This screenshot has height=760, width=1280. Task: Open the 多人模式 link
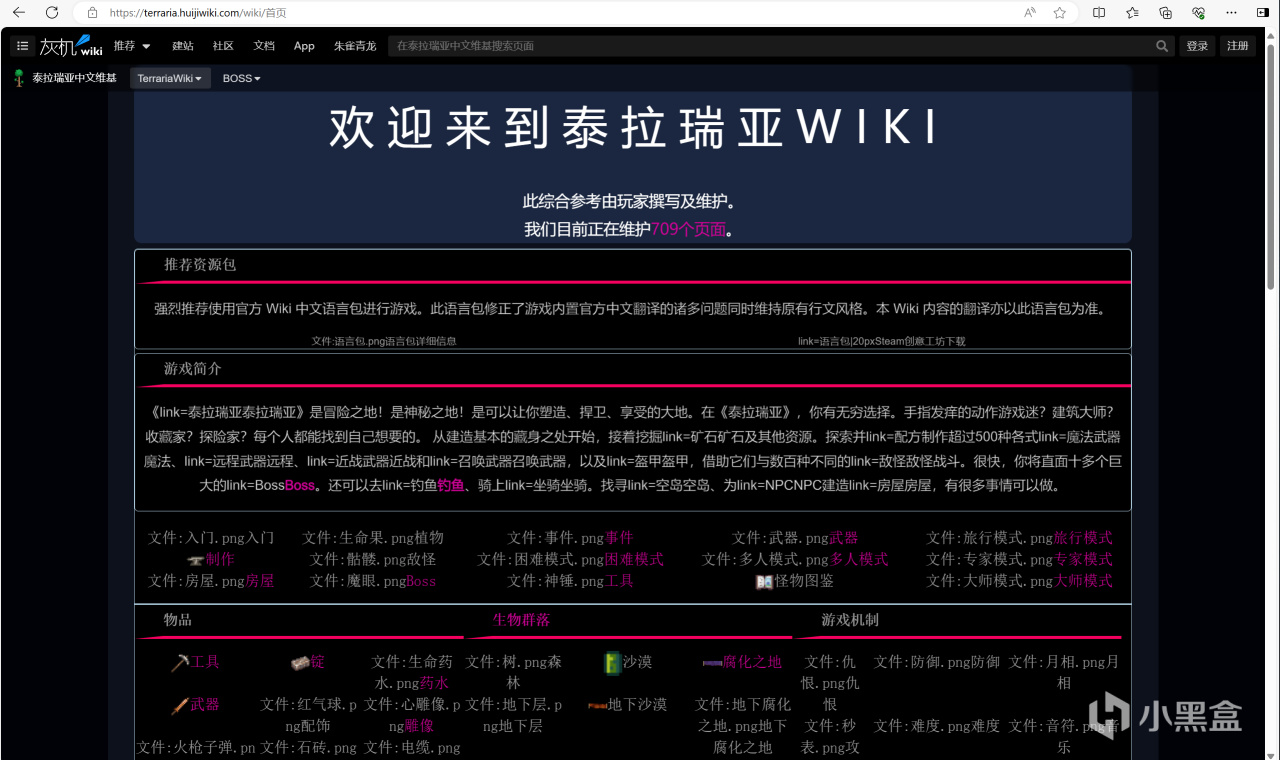click(x=859, y=559)
